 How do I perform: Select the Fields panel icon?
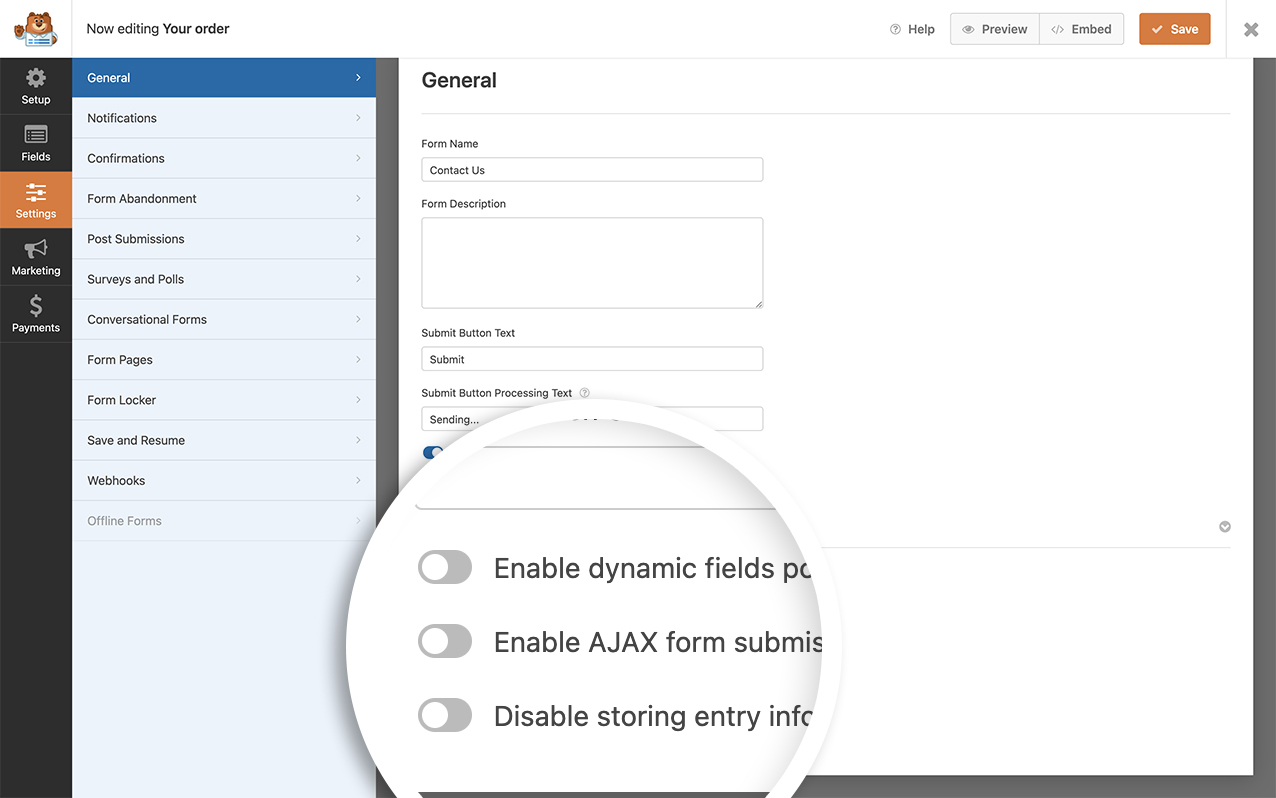(x=36, y=143)
